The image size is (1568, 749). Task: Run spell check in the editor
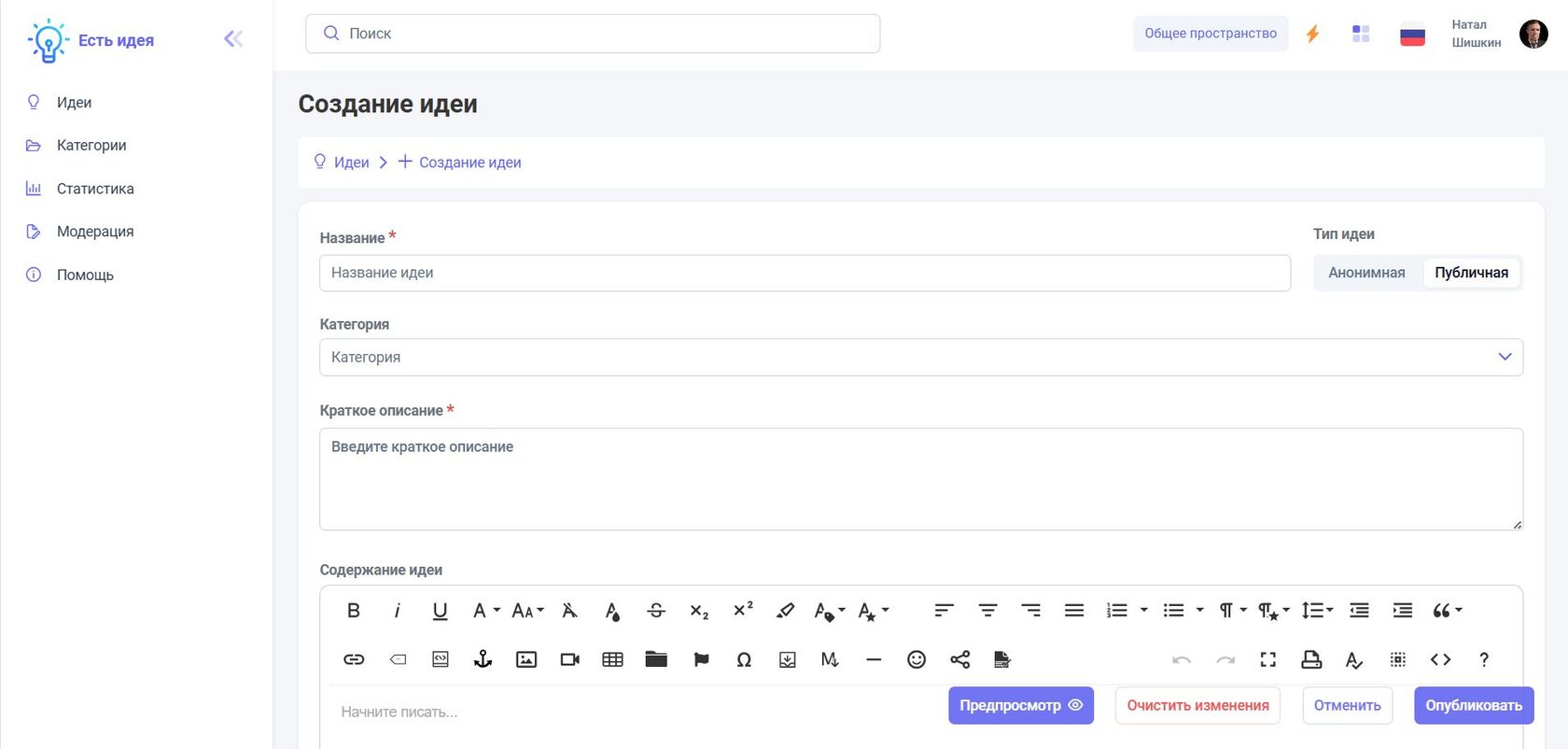point(1354,659)
